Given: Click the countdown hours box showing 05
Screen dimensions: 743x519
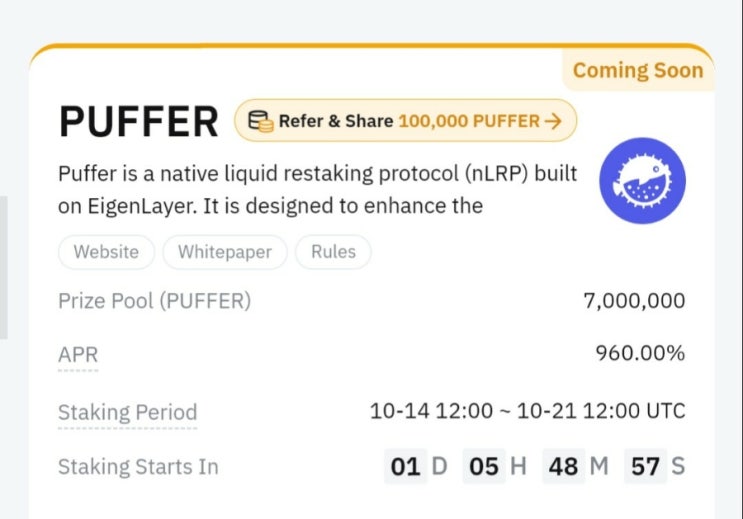Looking at the screenshot, I should point(484,467).
